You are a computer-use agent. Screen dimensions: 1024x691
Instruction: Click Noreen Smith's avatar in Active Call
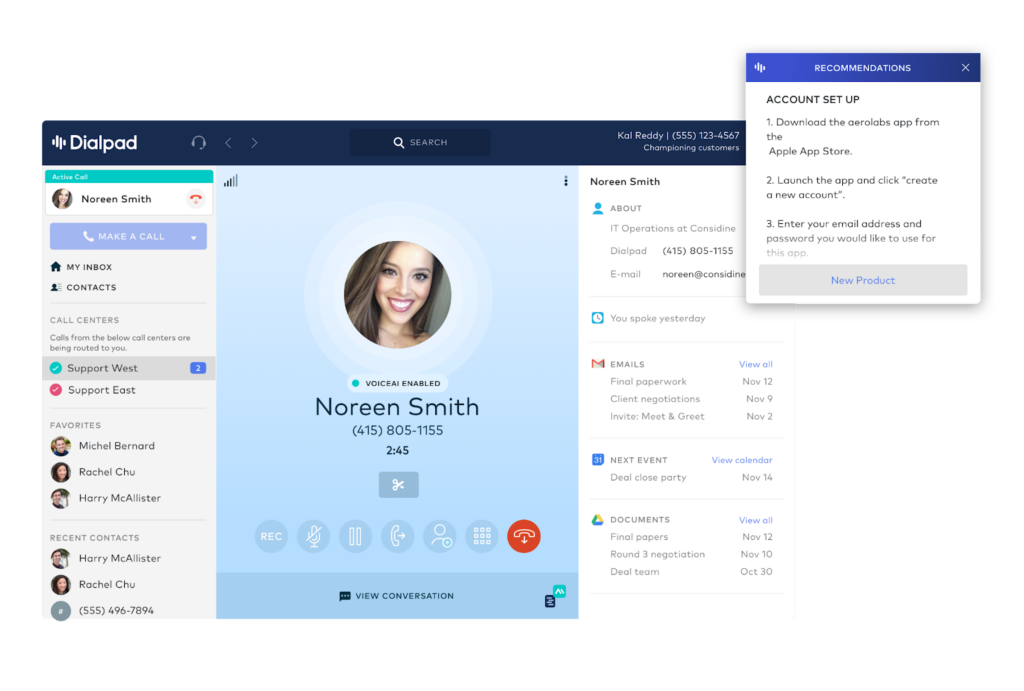pos(62,199)
